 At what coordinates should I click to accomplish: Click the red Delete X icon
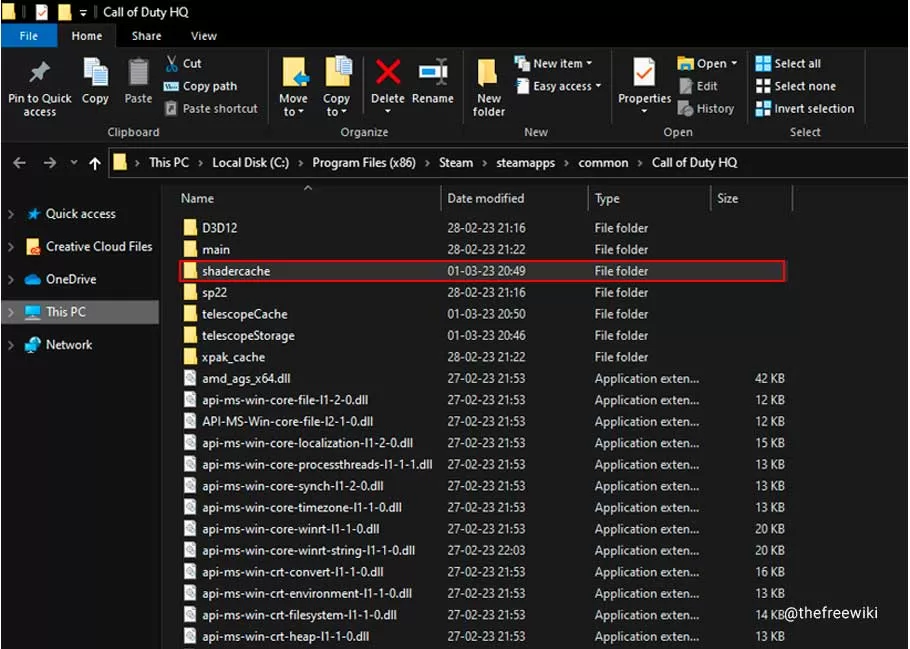pos(388,73)
